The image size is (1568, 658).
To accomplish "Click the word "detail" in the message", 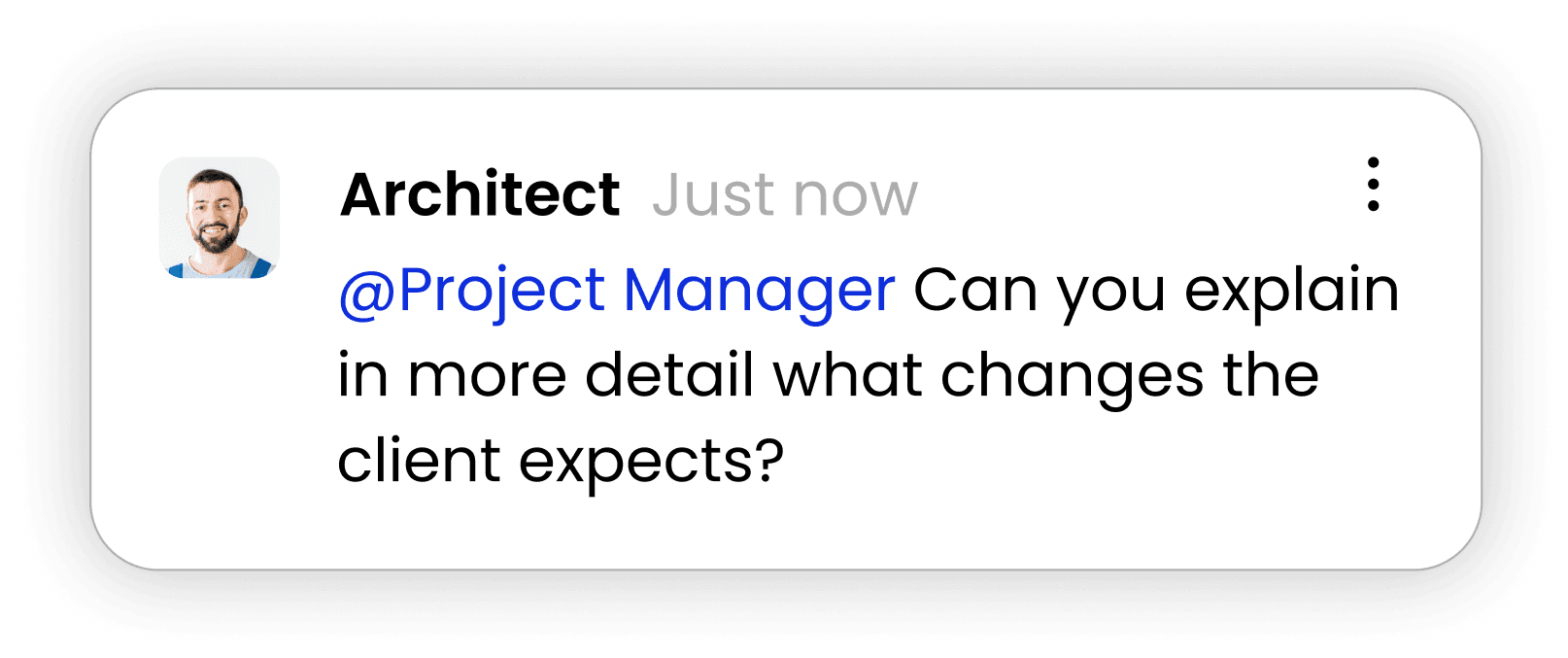I will (x=669, y=375).
